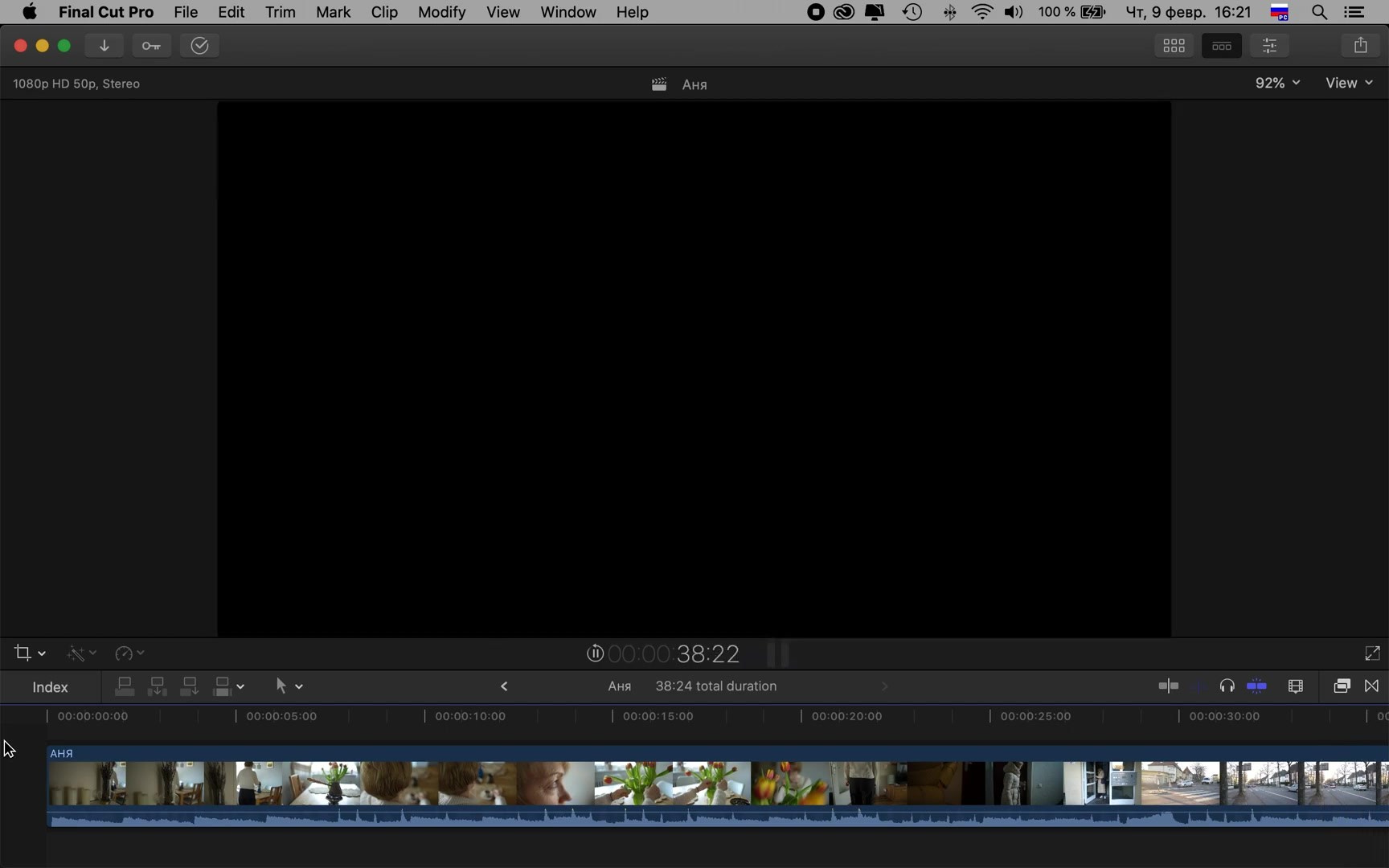This screenshot has height=868, width=1389.
Task: Click the Index button
Action: (x=50, y=687)
